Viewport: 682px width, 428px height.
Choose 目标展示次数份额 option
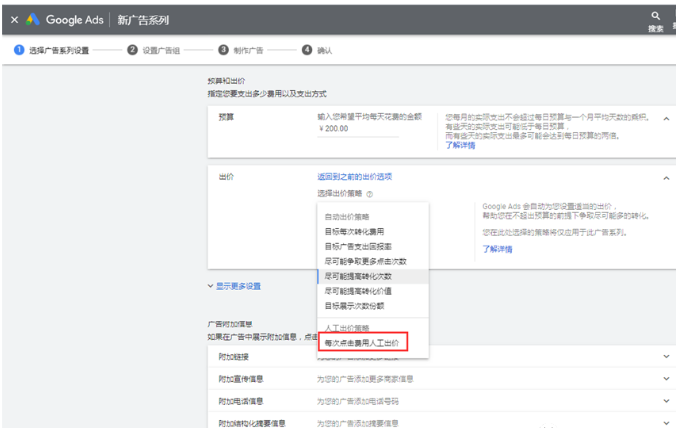click(x=354, y=305)
